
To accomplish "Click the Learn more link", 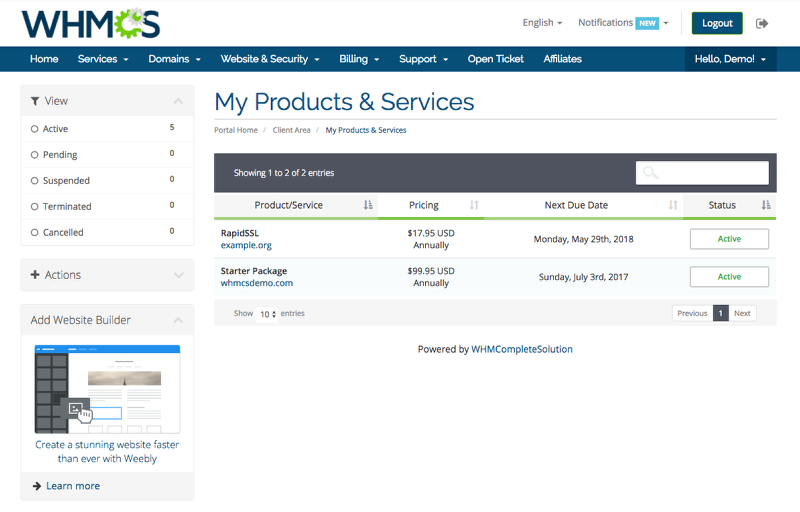I will tap(73, 486).
